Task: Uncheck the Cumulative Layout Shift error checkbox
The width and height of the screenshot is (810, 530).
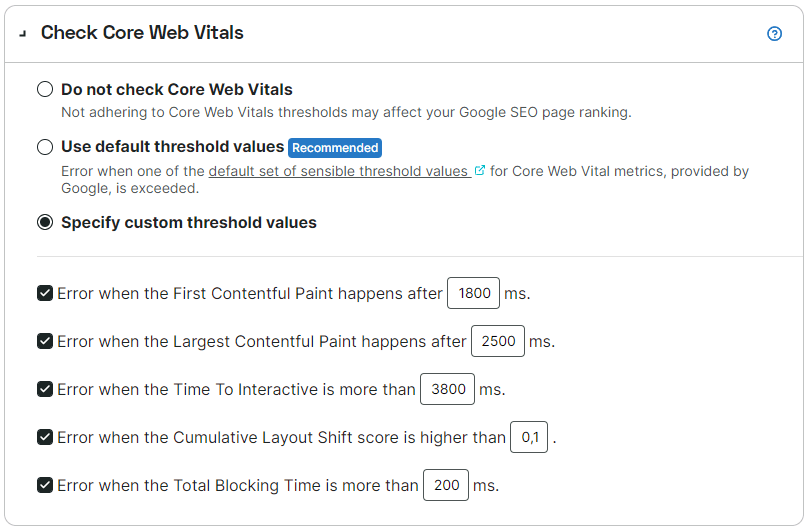Action: pos(45,437)
